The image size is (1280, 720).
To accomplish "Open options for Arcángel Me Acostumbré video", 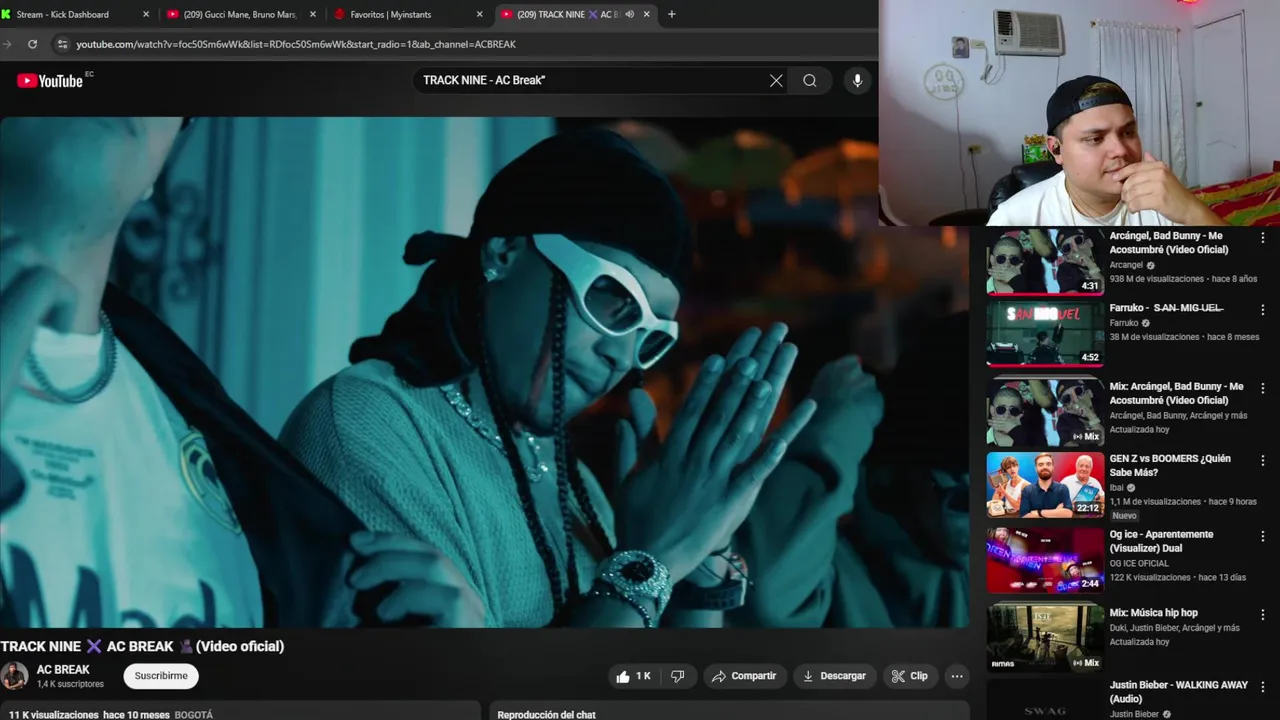I will click(1262, 238).
